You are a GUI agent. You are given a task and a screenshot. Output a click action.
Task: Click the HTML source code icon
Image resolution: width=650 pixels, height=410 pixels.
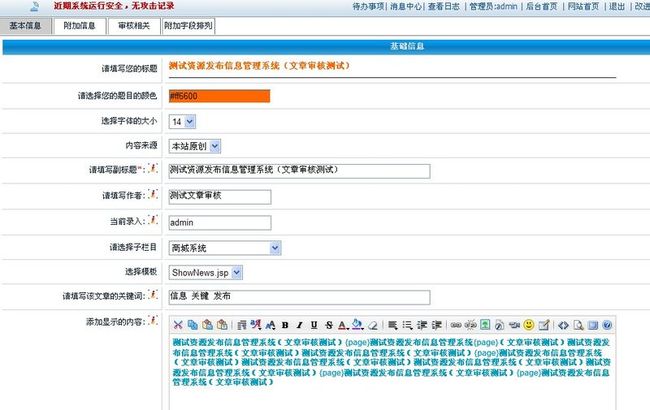[x=563, y=325]
